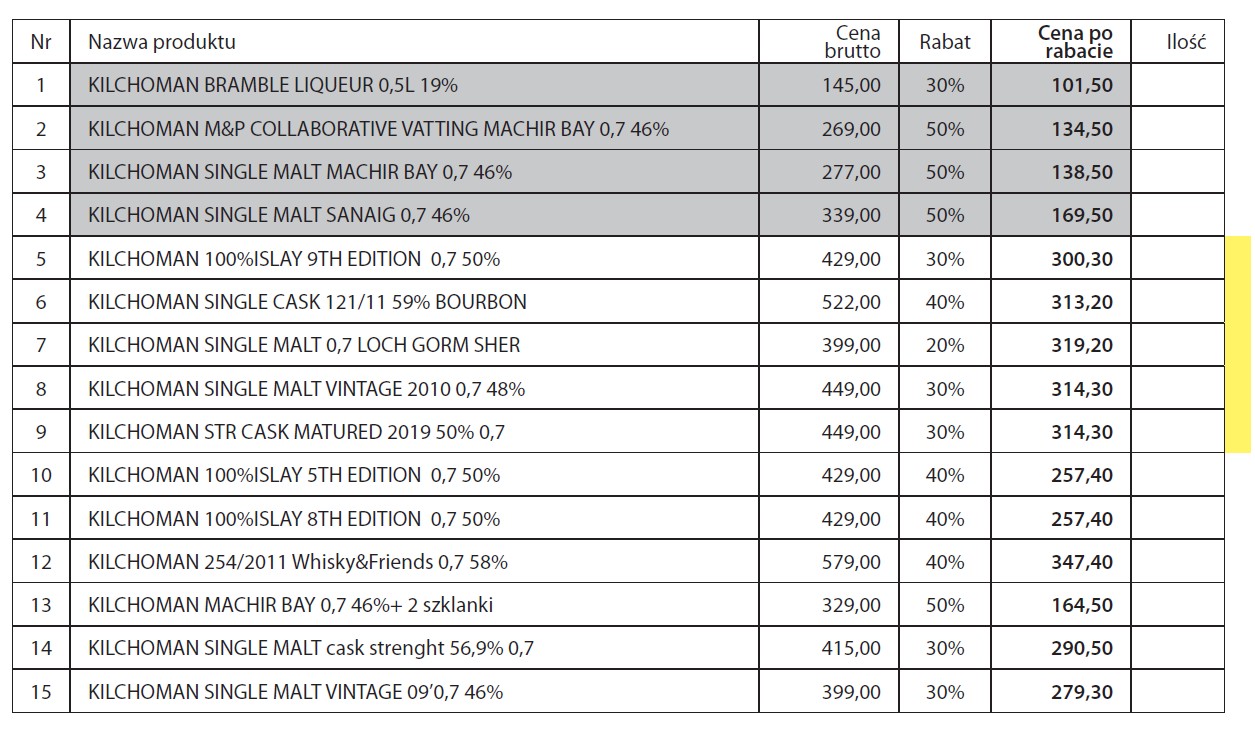Select the cask strenght 56,9% product row
This screenshot has height=741, width=1255.
tap(311, 648)
